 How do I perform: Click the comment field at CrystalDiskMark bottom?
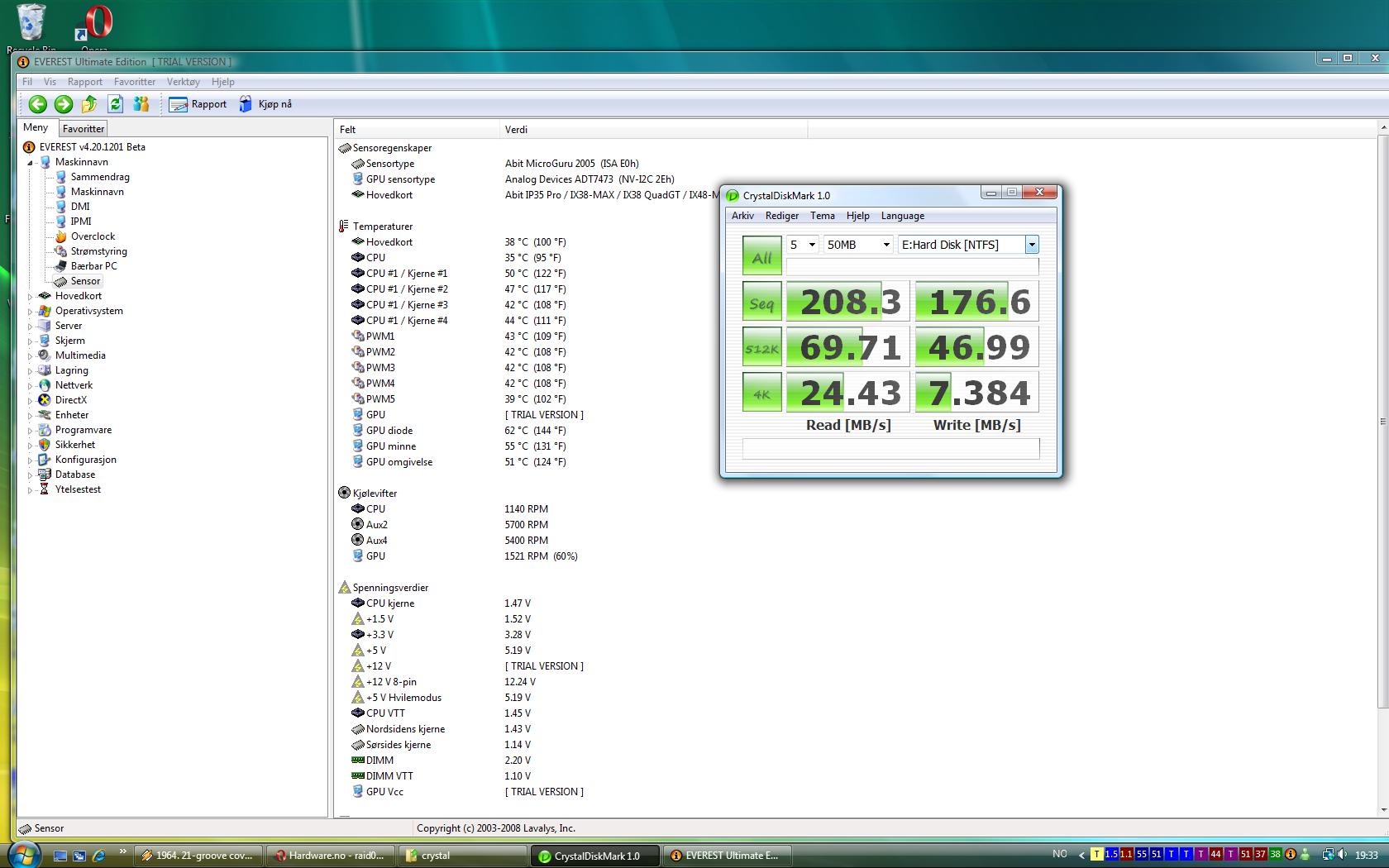(890, 448)
